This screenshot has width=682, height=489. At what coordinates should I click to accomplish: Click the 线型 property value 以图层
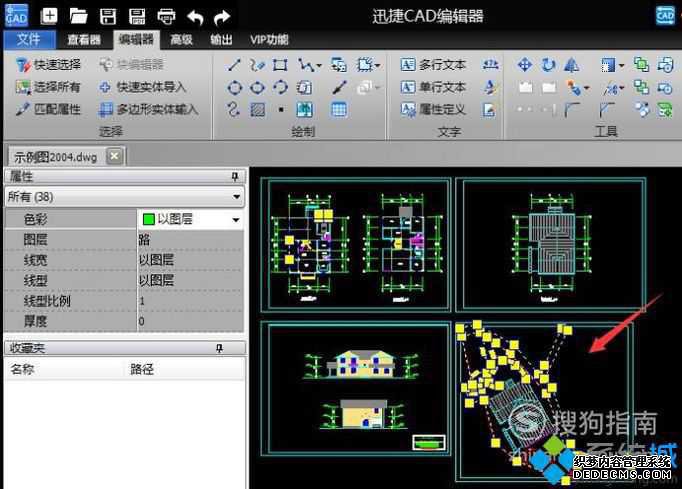(156, 280)
